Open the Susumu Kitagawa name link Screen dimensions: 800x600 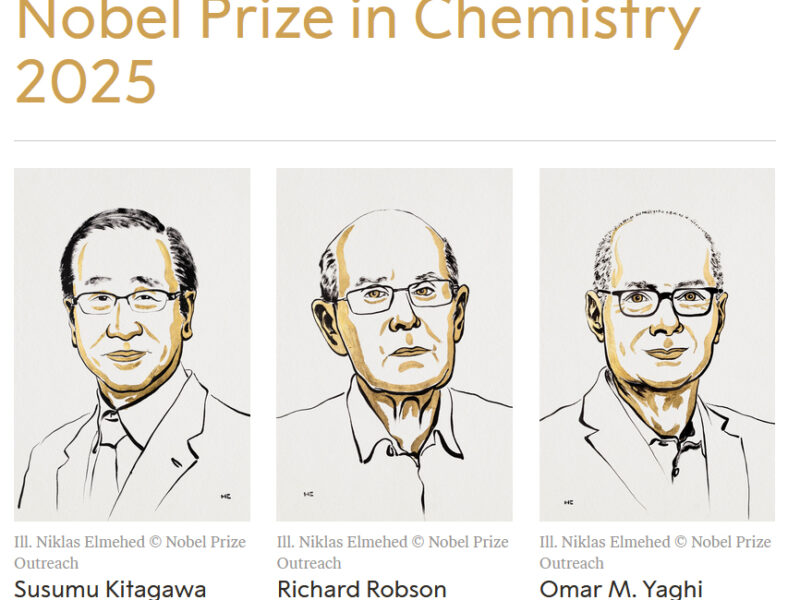pos(110,588)
